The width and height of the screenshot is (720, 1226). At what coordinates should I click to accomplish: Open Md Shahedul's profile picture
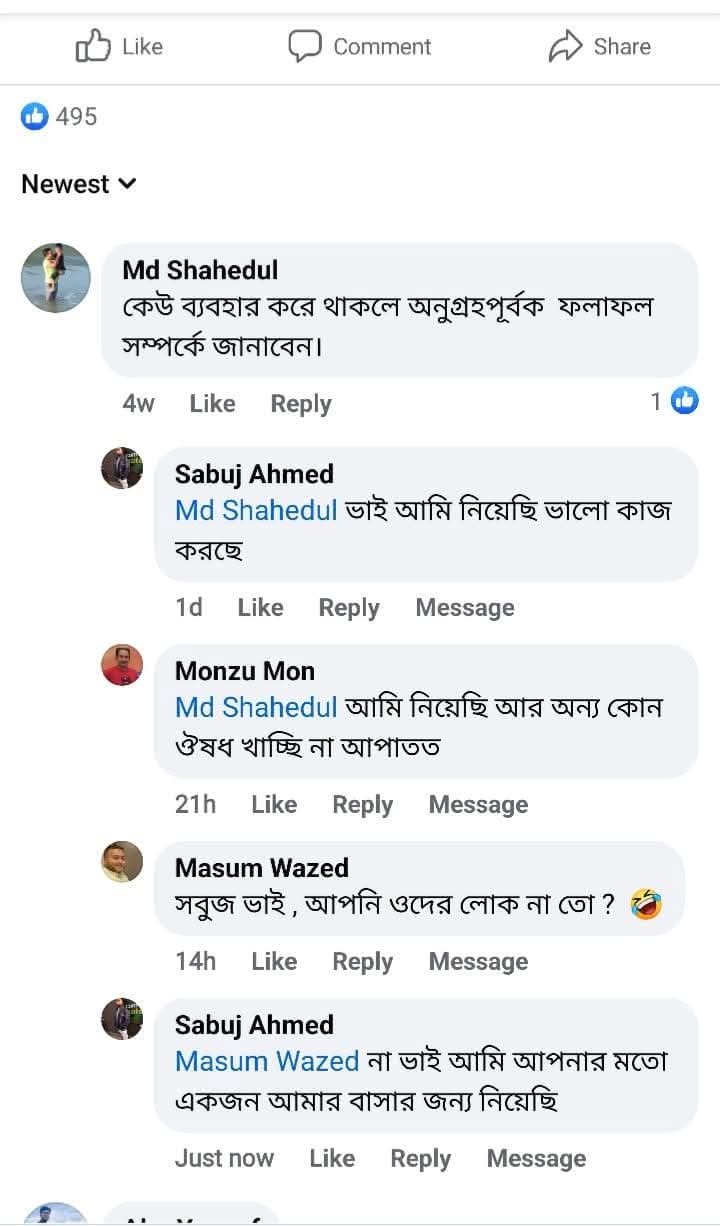[56, 278]
